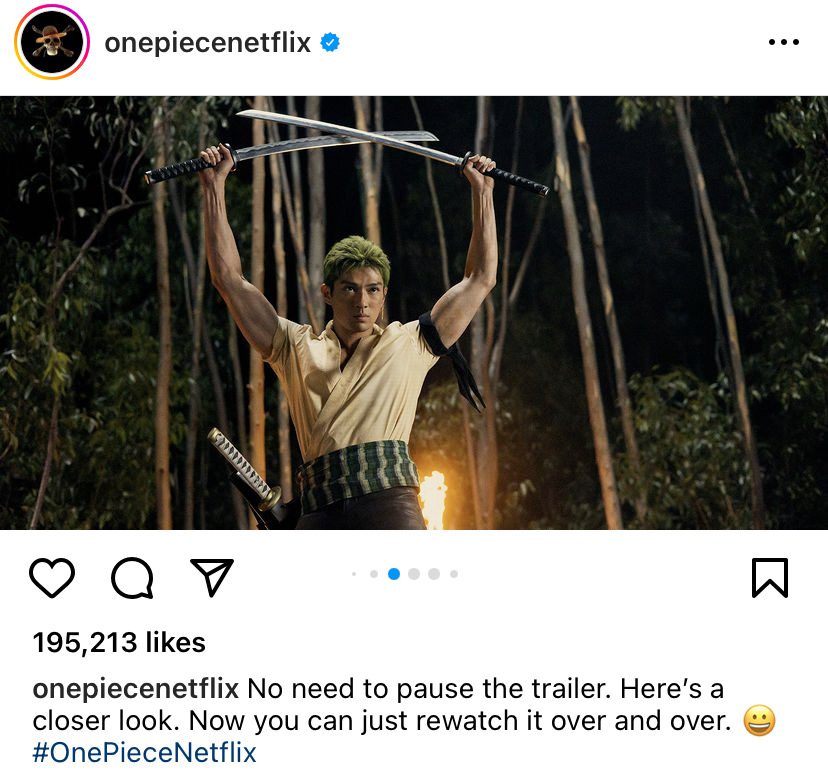This screenshot has height=776, width=828.
Task: Open the #OnePieceNetflix hashtag
Action: [x=145, y=752]
